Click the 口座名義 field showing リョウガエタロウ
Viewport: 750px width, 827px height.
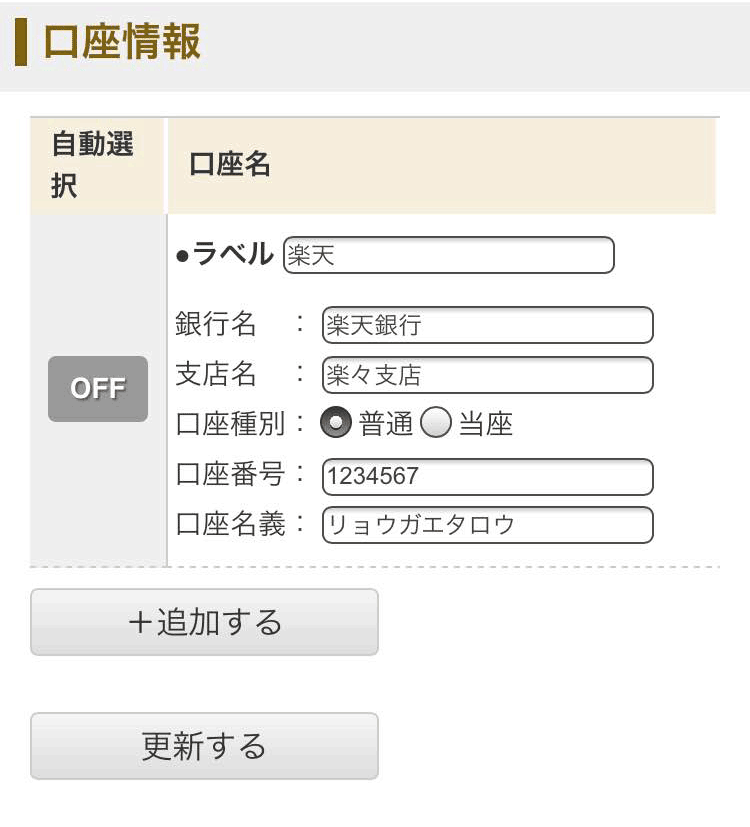click(487, 525)
